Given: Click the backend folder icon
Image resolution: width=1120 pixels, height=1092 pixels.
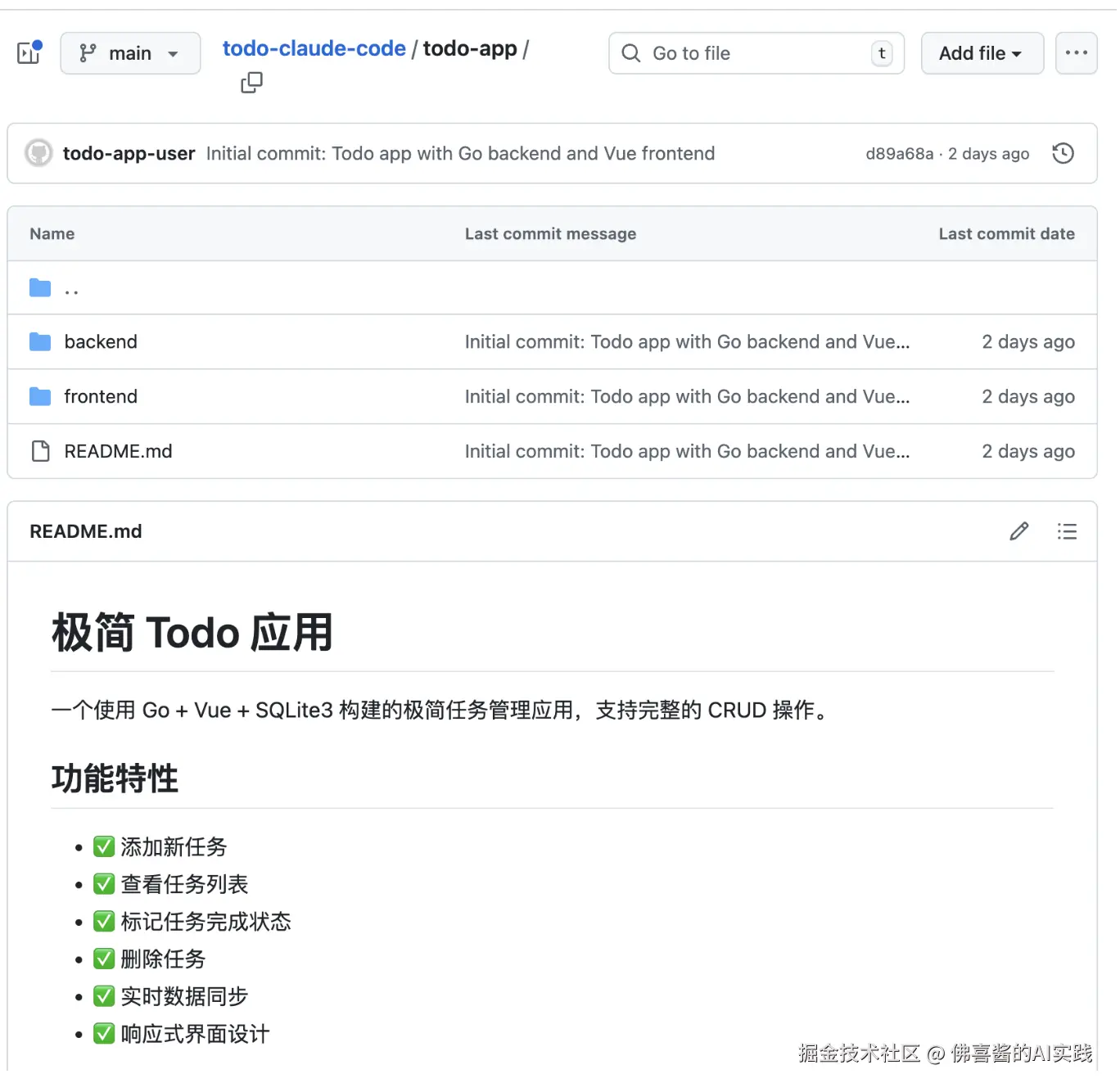Looking at the screenshot, I should tap(40, 341).
